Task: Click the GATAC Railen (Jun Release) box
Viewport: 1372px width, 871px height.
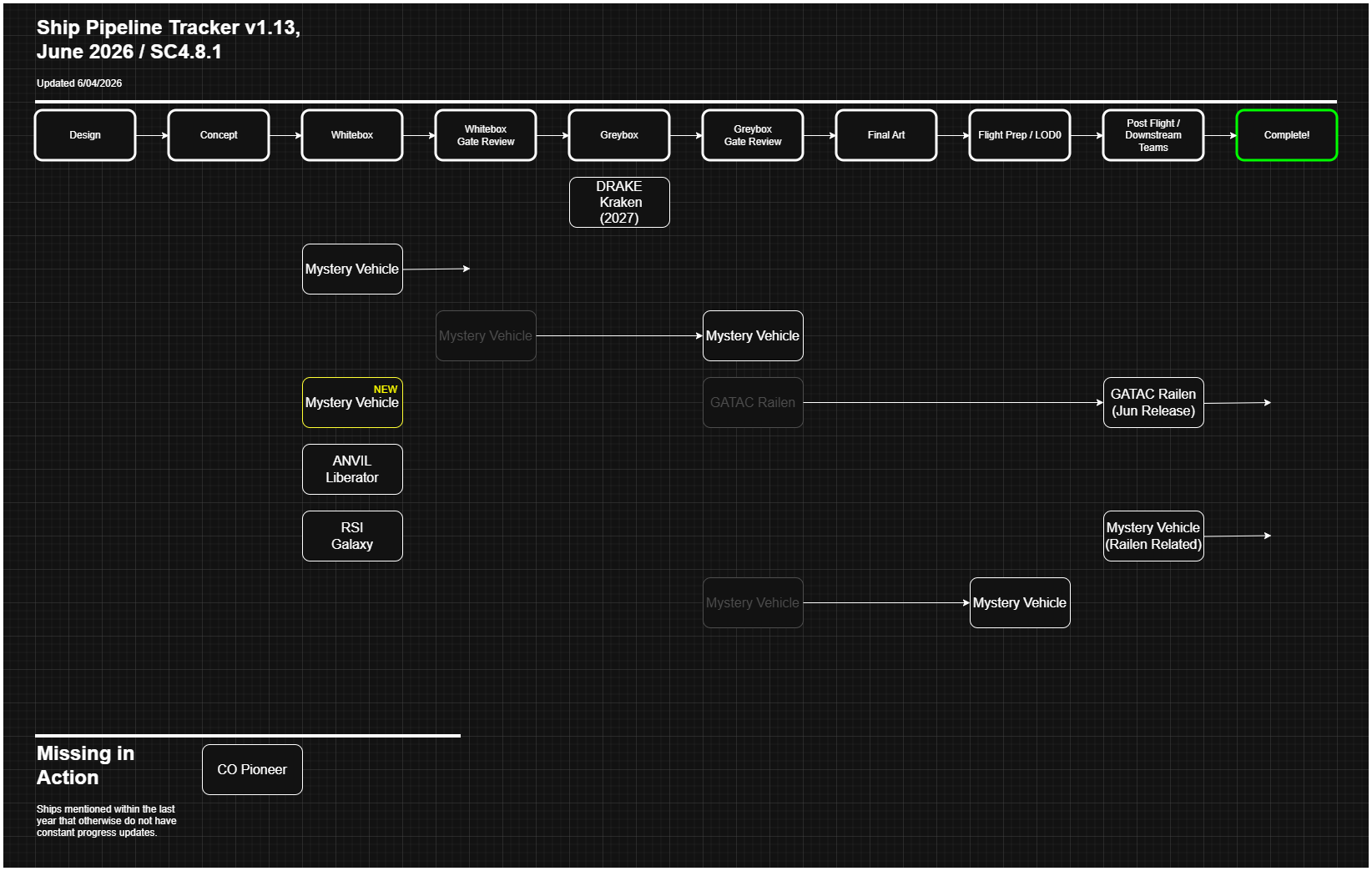Action: 1153,402
